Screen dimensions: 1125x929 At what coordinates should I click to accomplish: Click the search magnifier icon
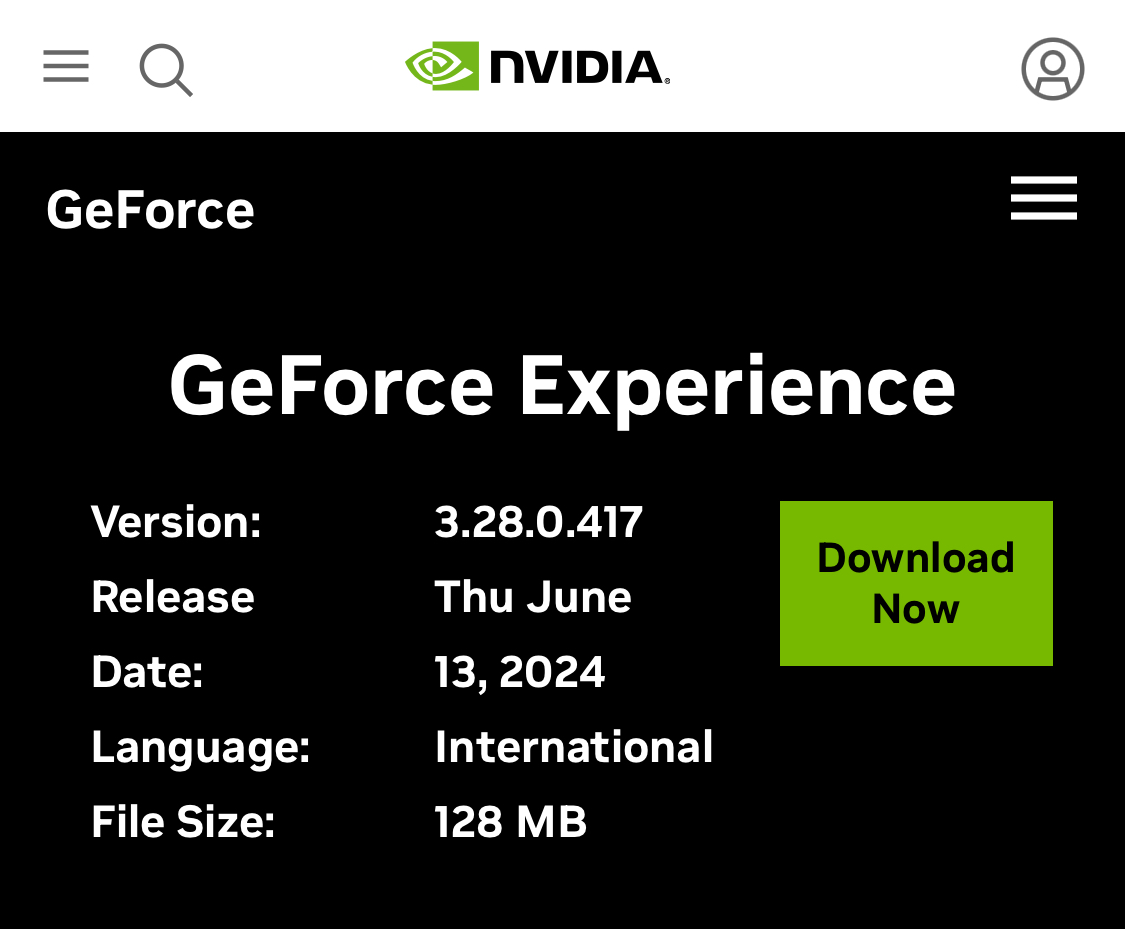click(x=165, y=69)
